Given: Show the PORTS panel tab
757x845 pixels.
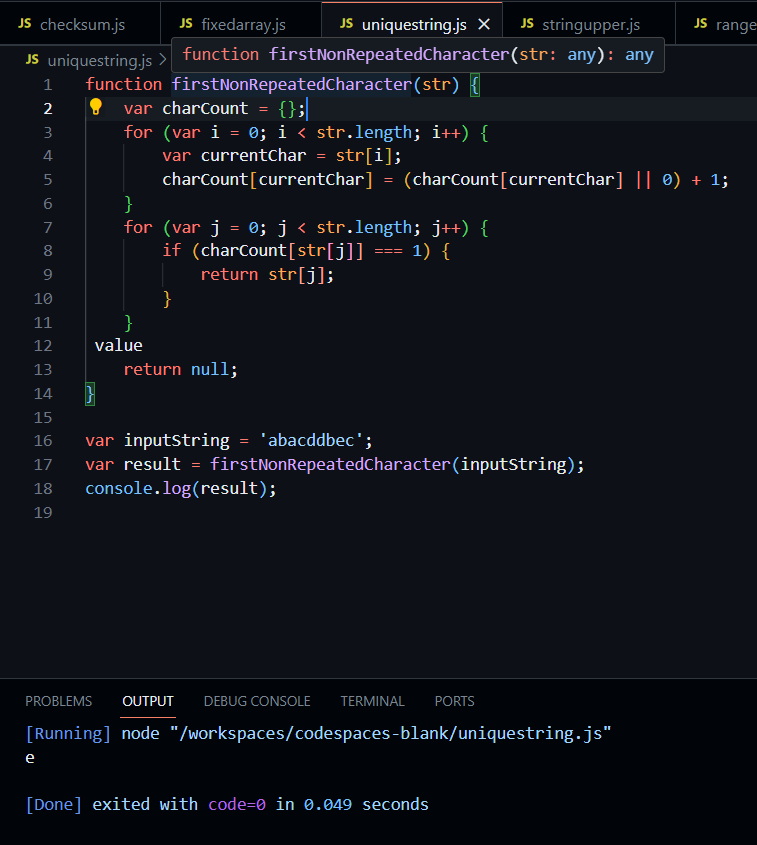Looking at the screenshot, I should point(454,701).
